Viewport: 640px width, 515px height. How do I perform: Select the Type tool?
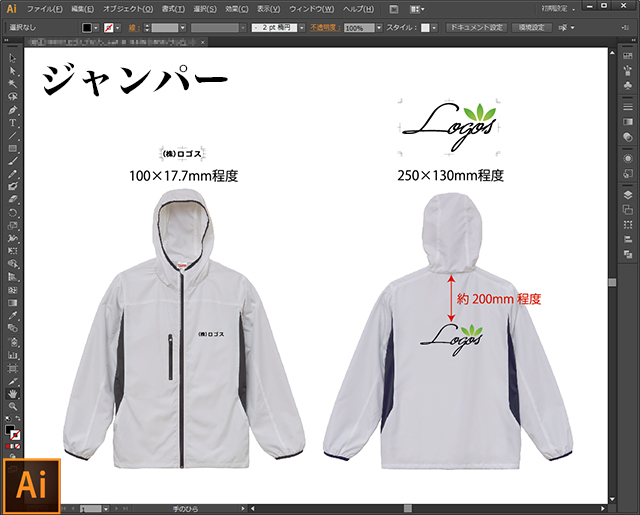coord(13,123)
